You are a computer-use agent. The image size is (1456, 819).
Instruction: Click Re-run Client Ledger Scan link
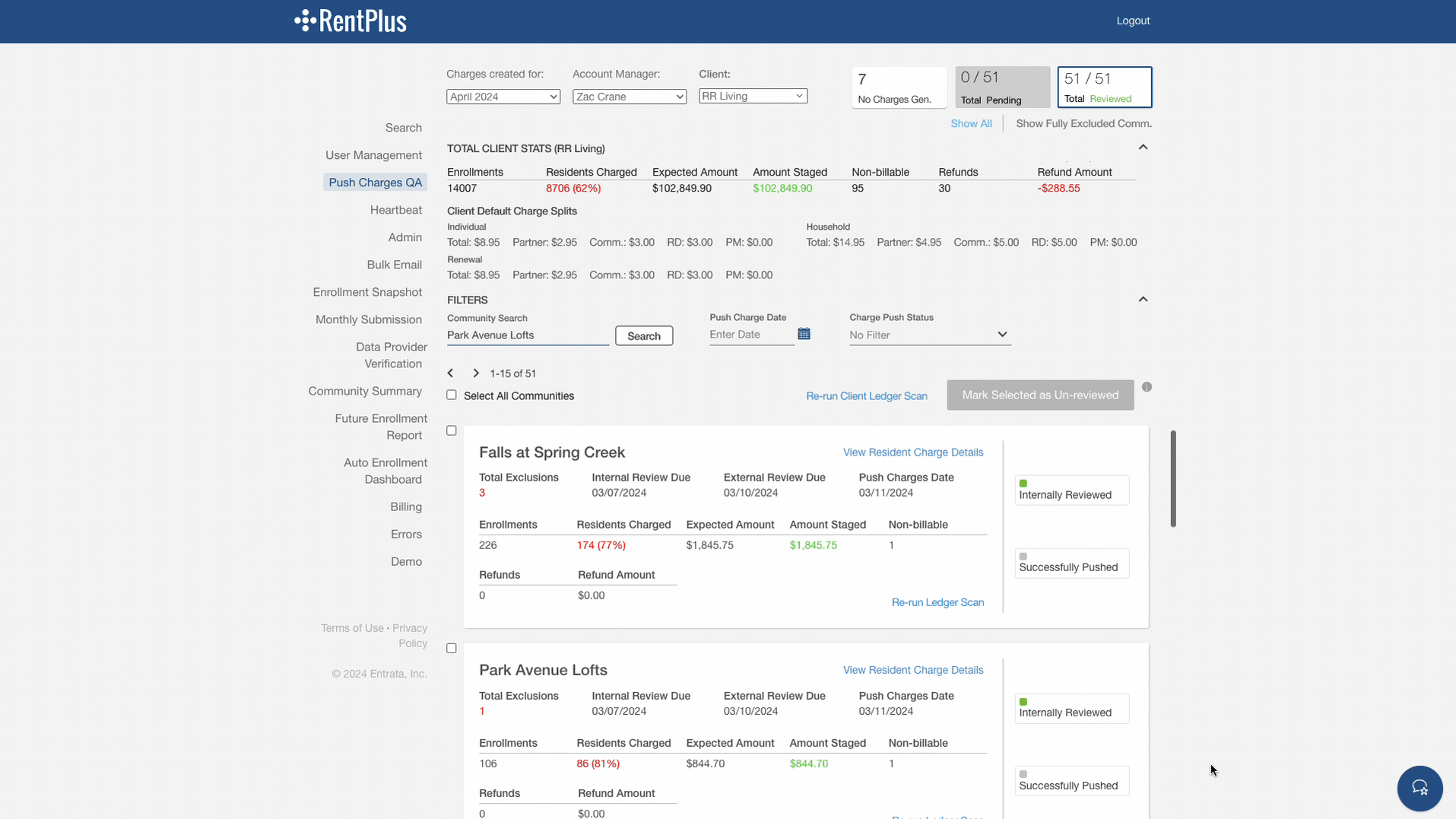(866, 396)
